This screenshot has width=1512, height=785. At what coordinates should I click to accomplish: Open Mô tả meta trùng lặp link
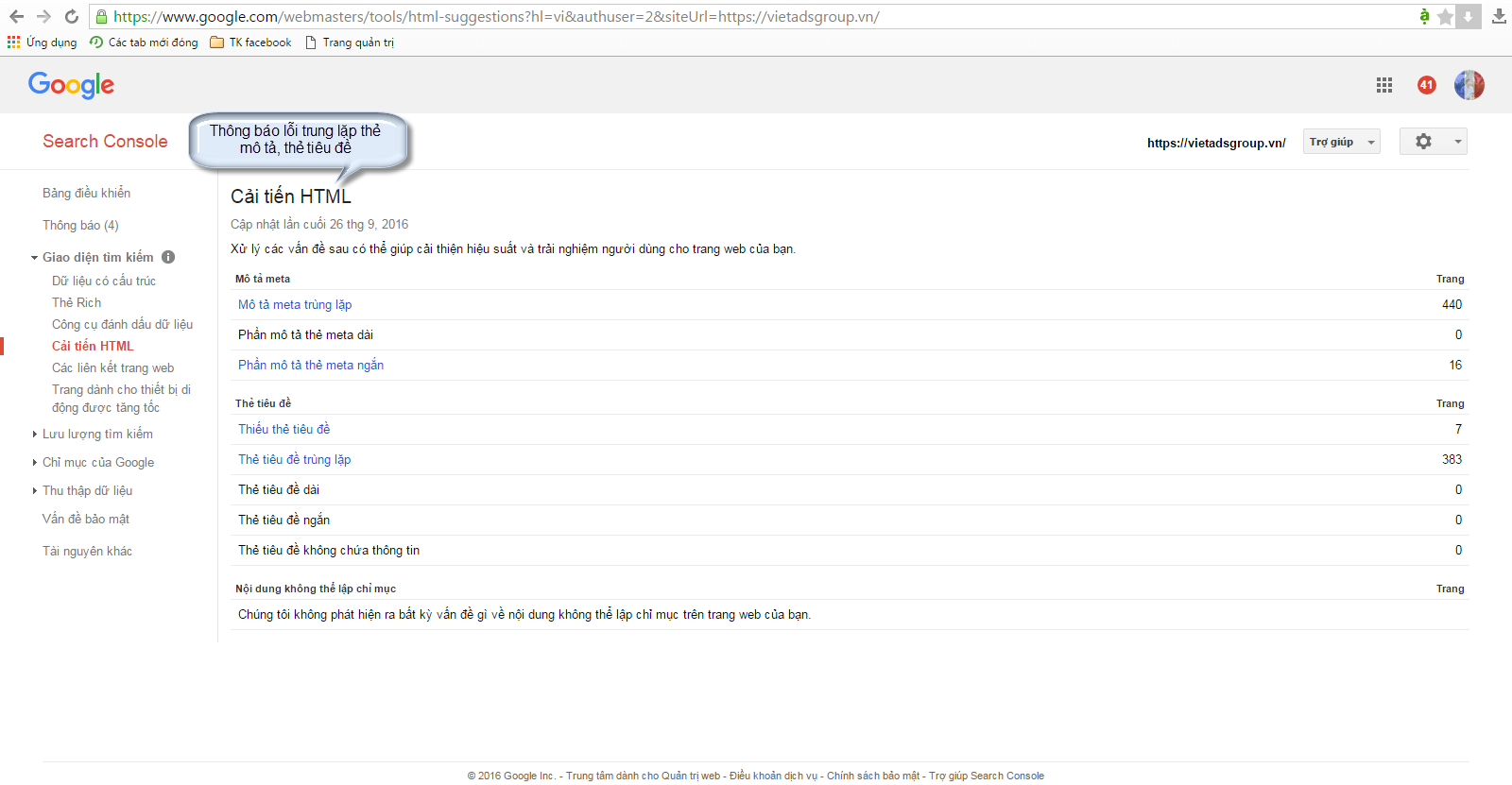pos(295,304)
